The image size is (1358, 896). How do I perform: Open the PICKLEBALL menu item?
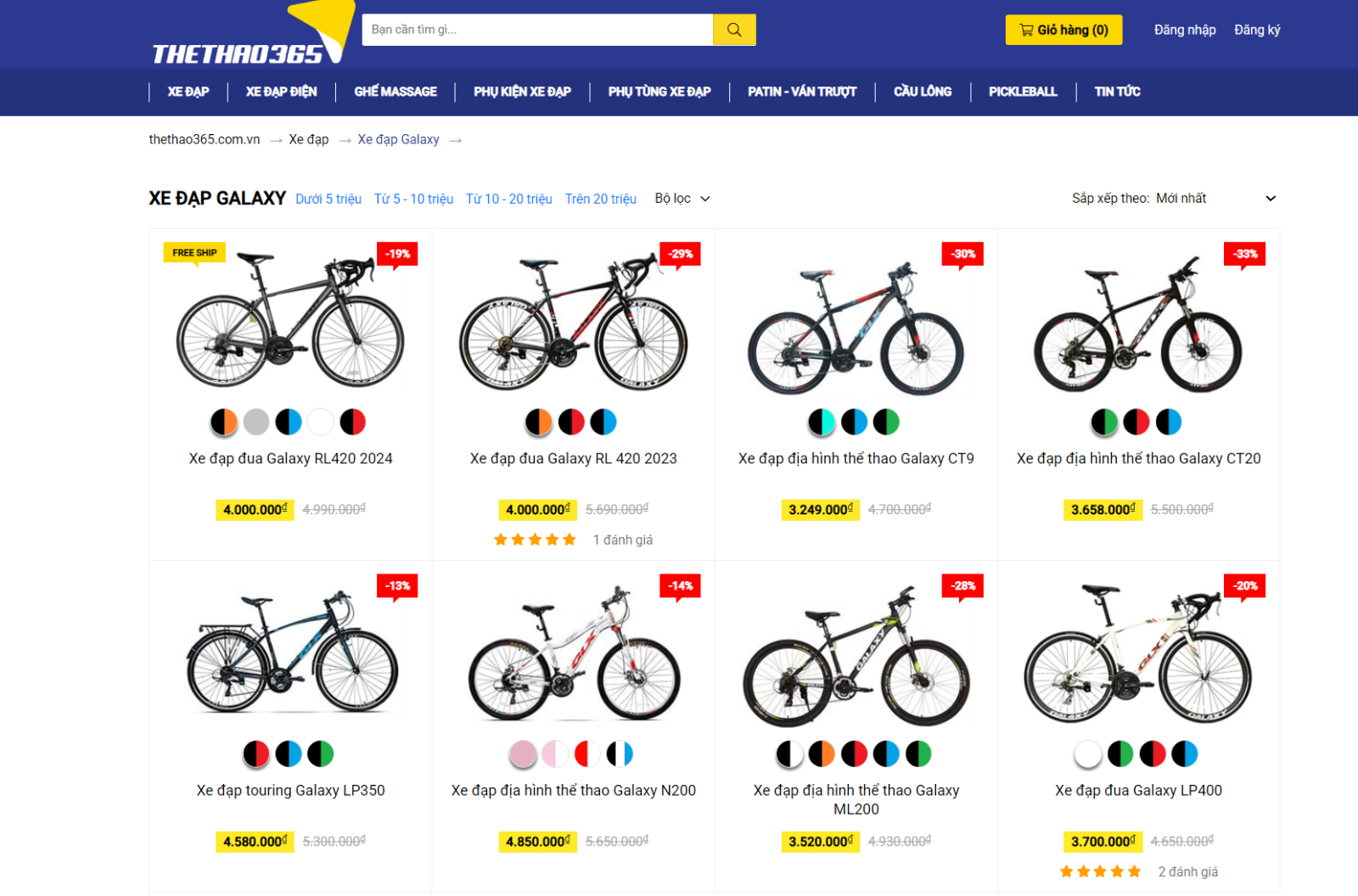(x=1023, y=92)
